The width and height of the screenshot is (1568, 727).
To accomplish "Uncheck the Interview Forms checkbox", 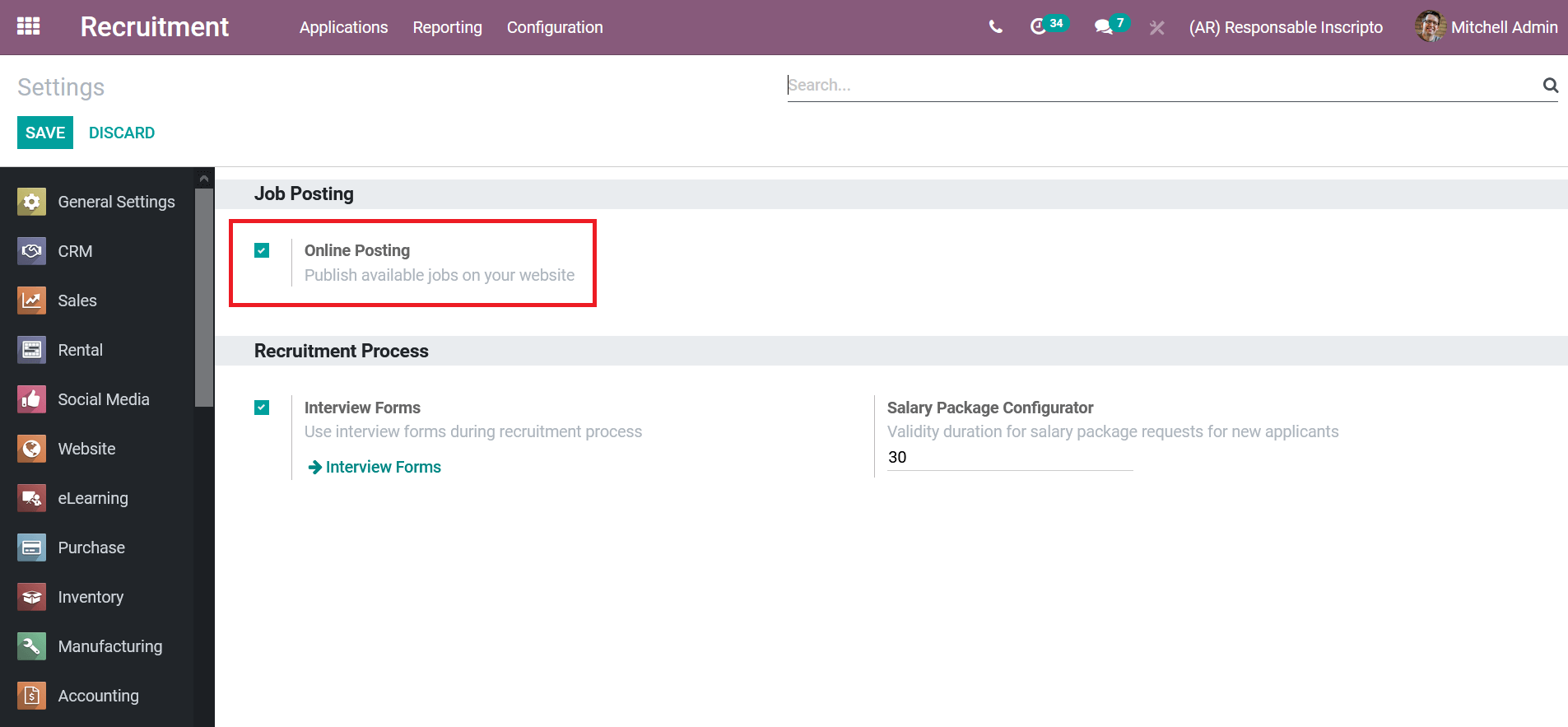I will pyautogui.click(x=262, y=408).
